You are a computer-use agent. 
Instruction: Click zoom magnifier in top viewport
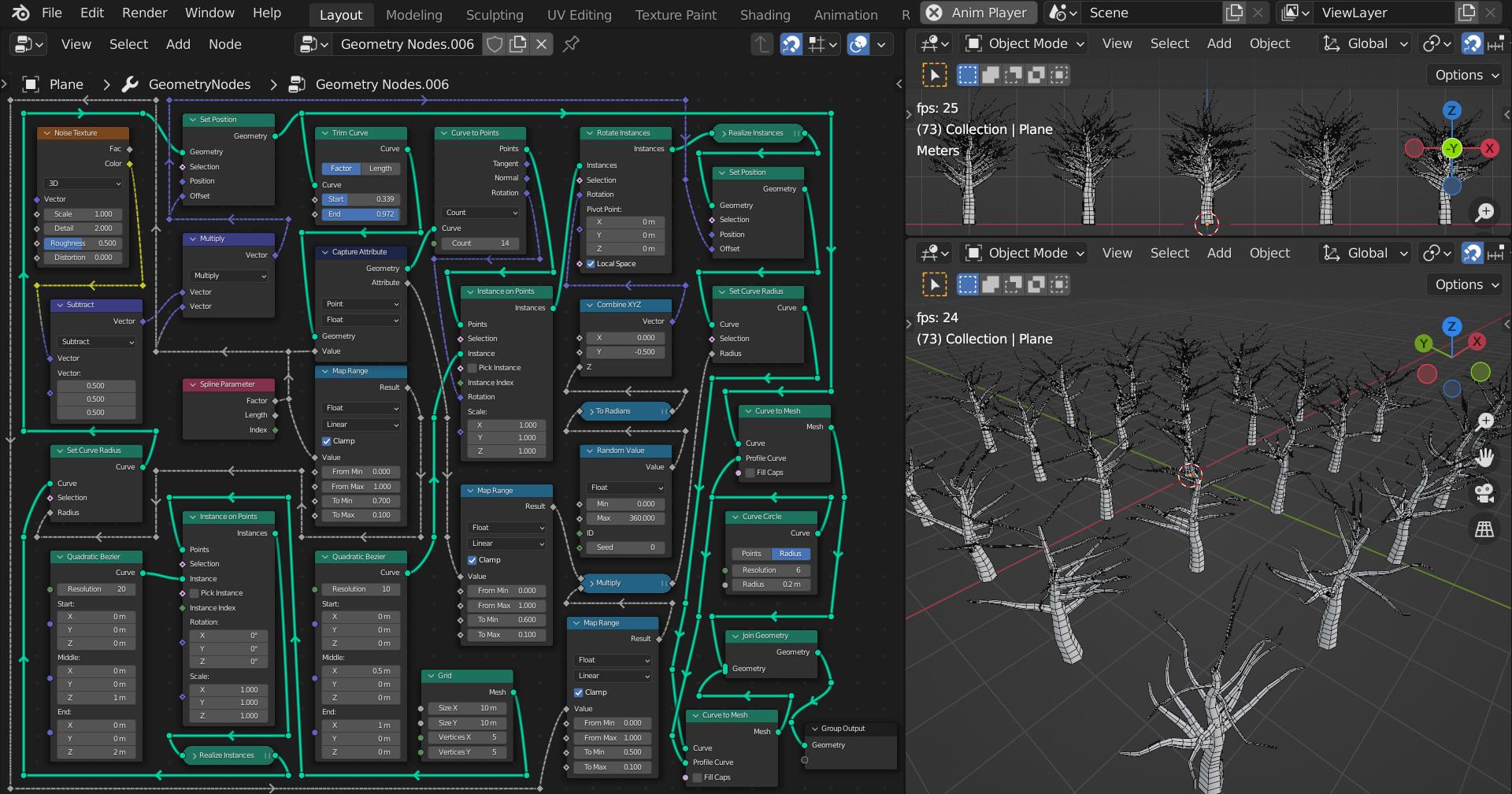click(1484, 212)
